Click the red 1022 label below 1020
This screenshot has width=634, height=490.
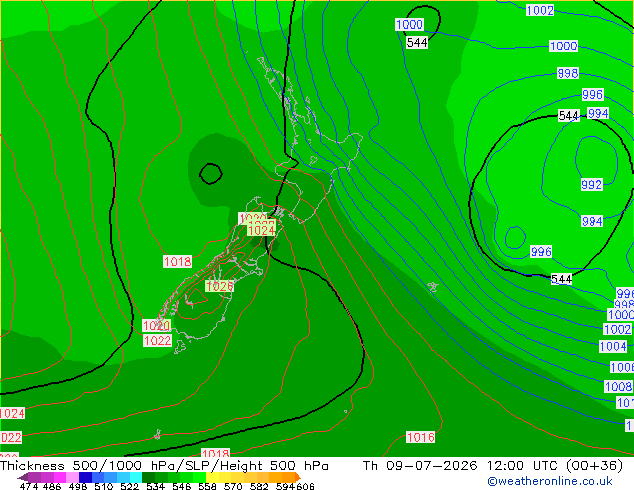[157, 340]
